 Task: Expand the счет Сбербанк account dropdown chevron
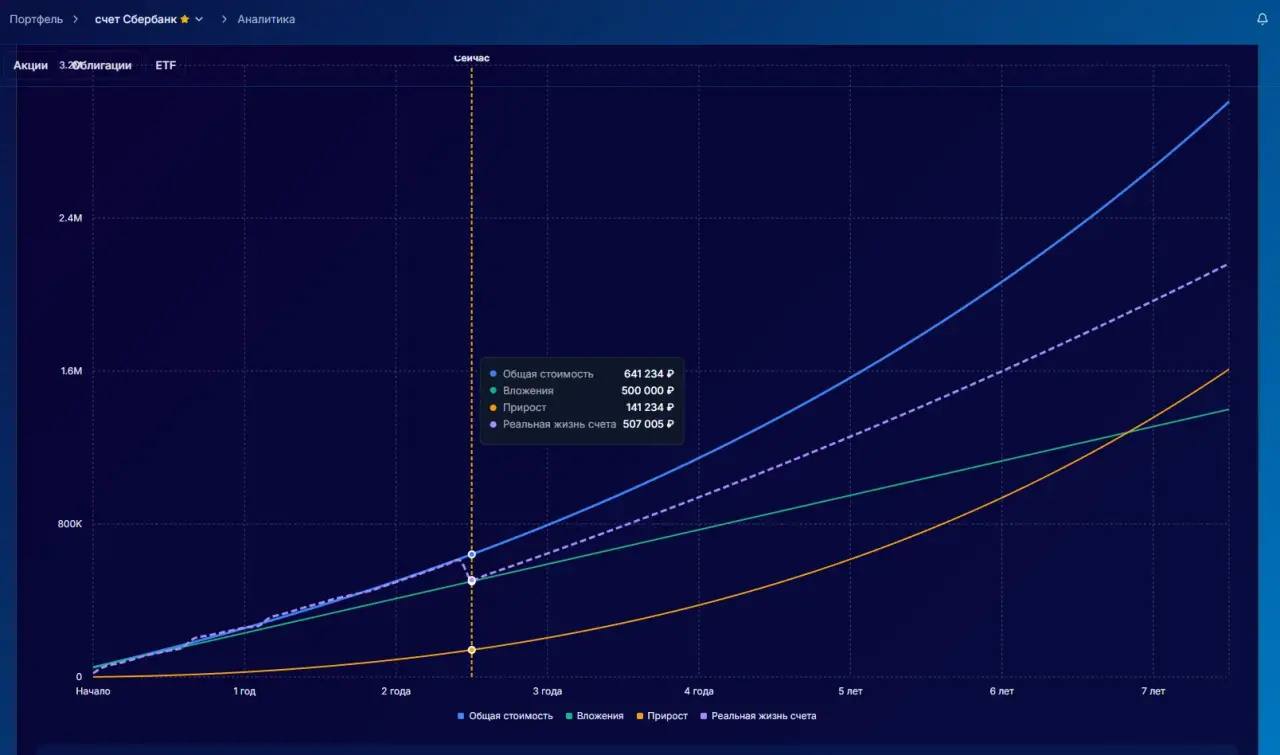(199, 19)
